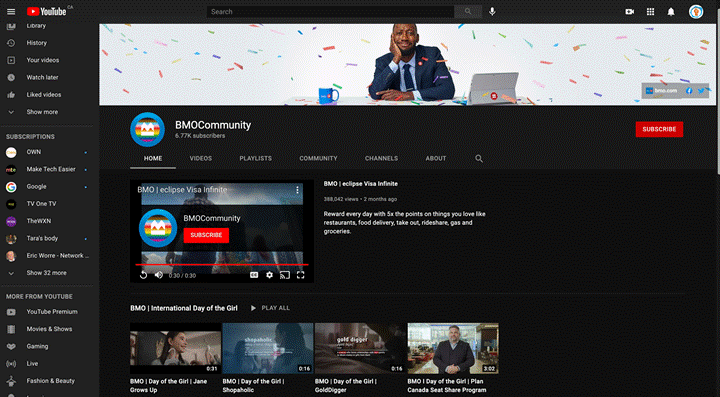Open the account avatar menu
The width and height of the screenshot is (720, 397).
click(x=696, y=12)
